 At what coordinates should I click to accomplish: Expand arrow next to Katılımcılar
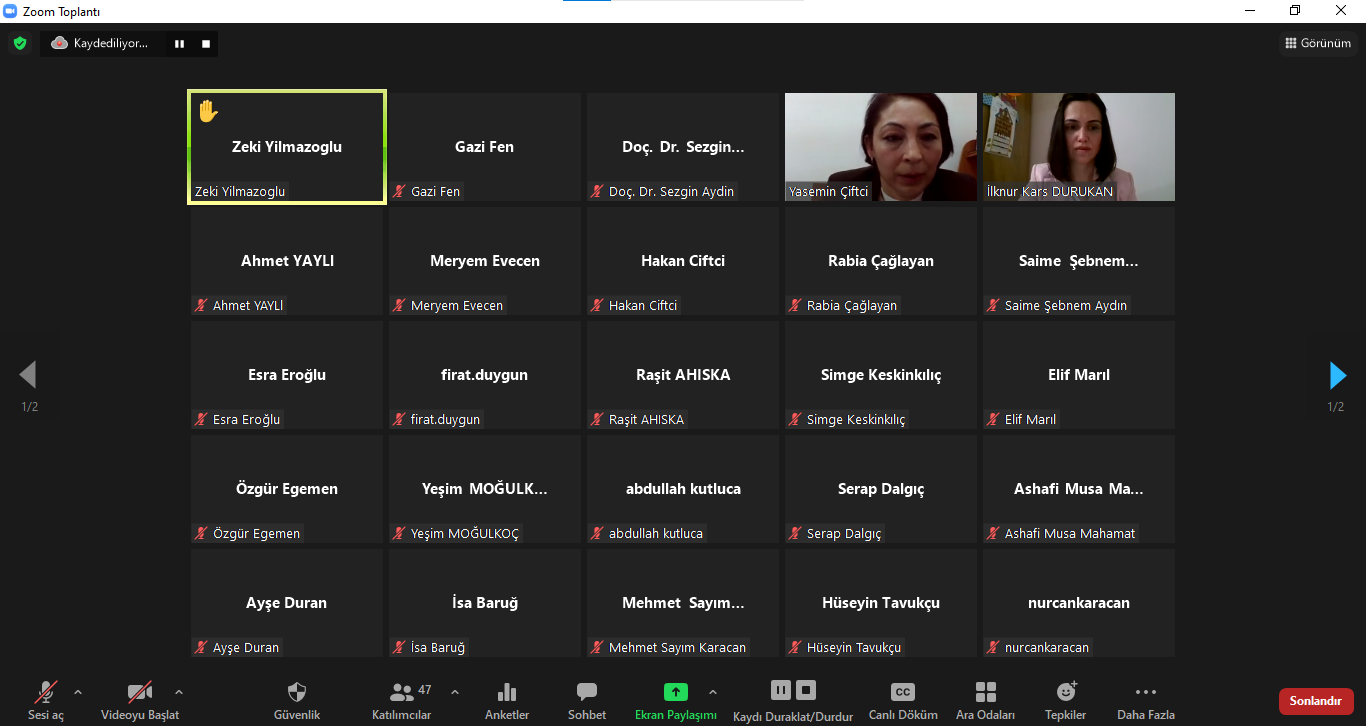click(x=455, y=692)
